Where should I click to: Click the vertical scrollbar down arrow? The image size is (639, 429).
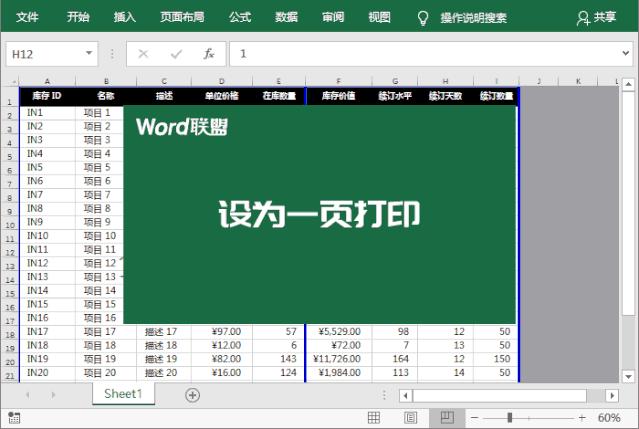[x=628, y=376]
